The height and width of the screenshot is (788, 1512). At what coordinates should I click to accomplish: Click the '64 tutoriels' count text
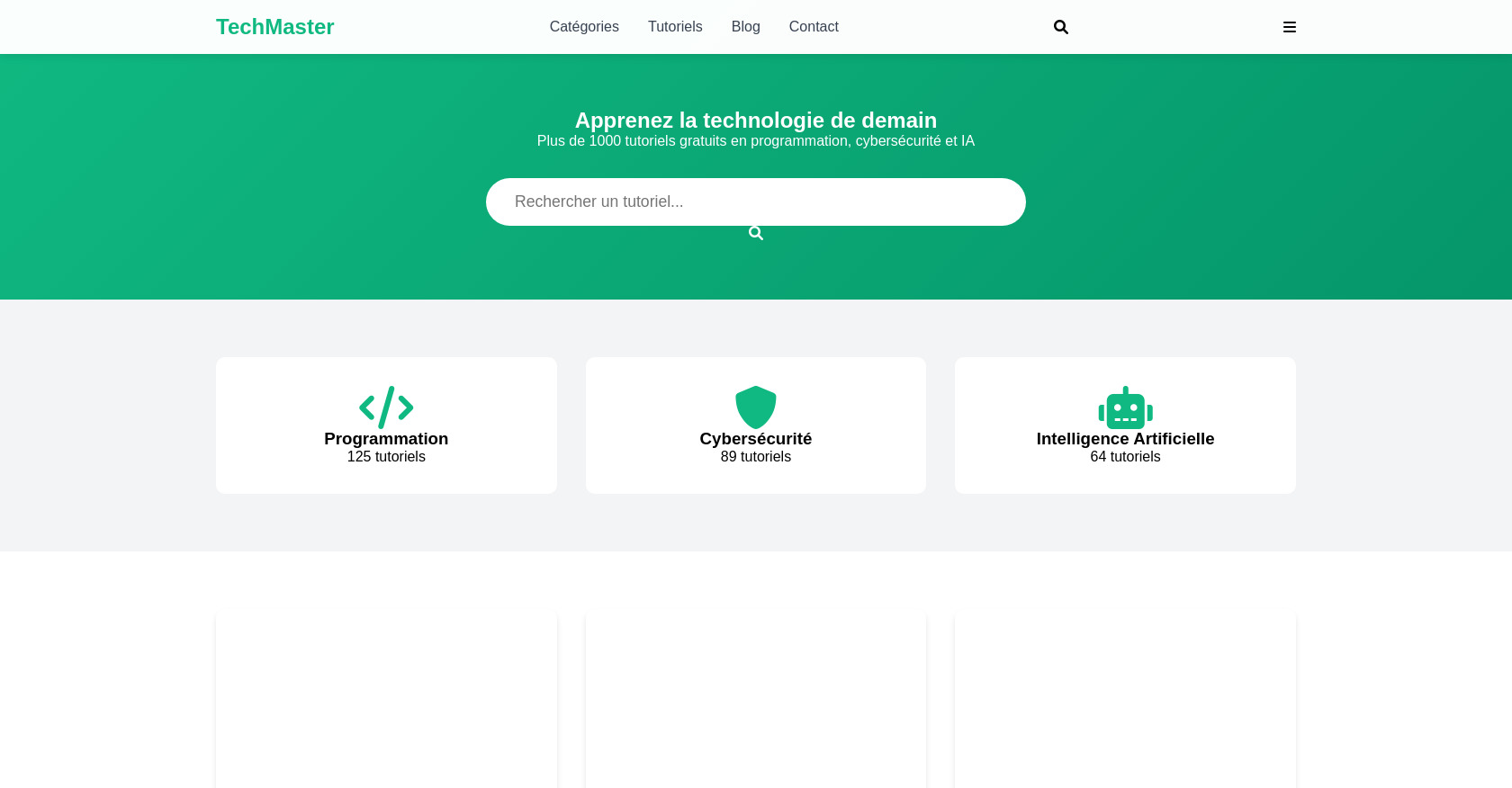tap(1125, 457)
